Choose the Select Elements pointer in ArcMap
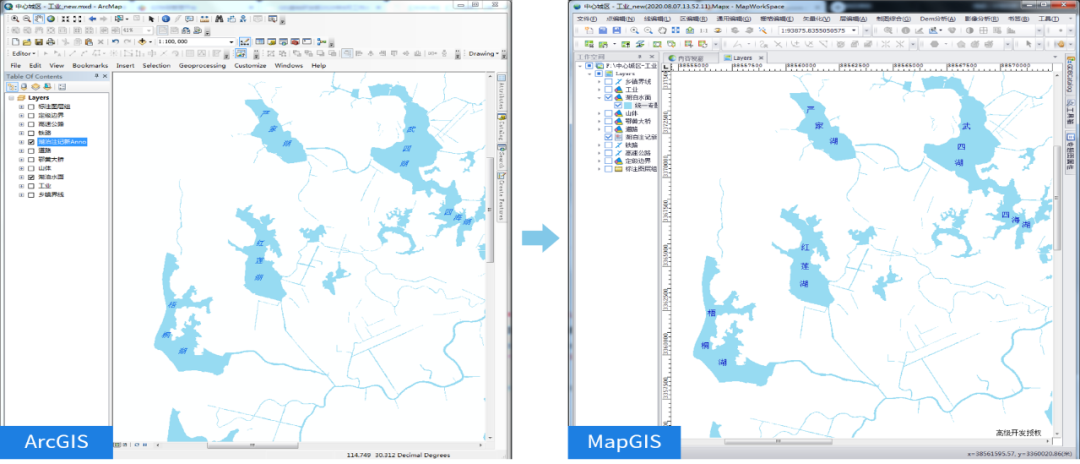This screenshot has height=464, width=1080. (x=151, y=19)
